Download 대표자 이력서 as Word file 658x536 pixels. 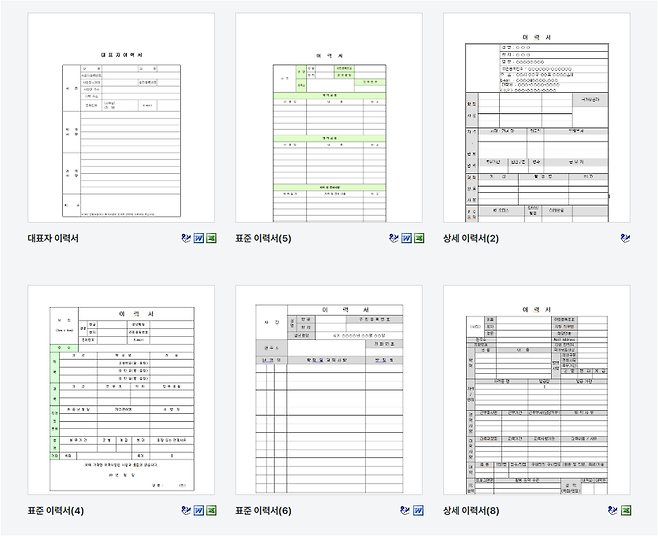(198, 239)
